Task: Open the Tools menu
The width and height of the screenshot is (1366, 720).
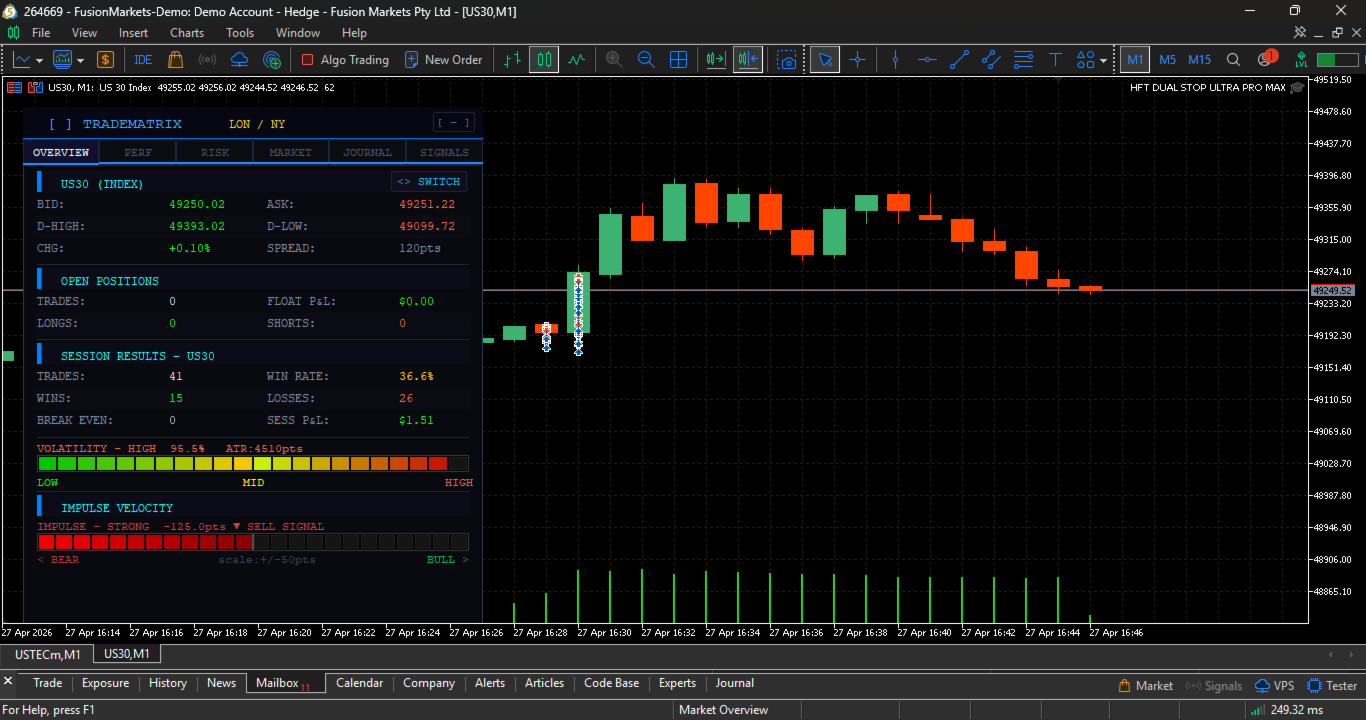Action: (240, 33)
